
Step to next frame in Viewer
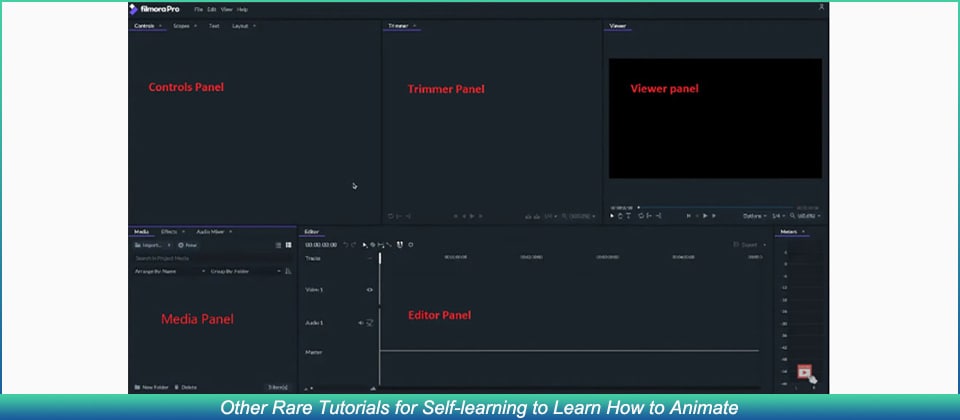[x=714, y=216]
